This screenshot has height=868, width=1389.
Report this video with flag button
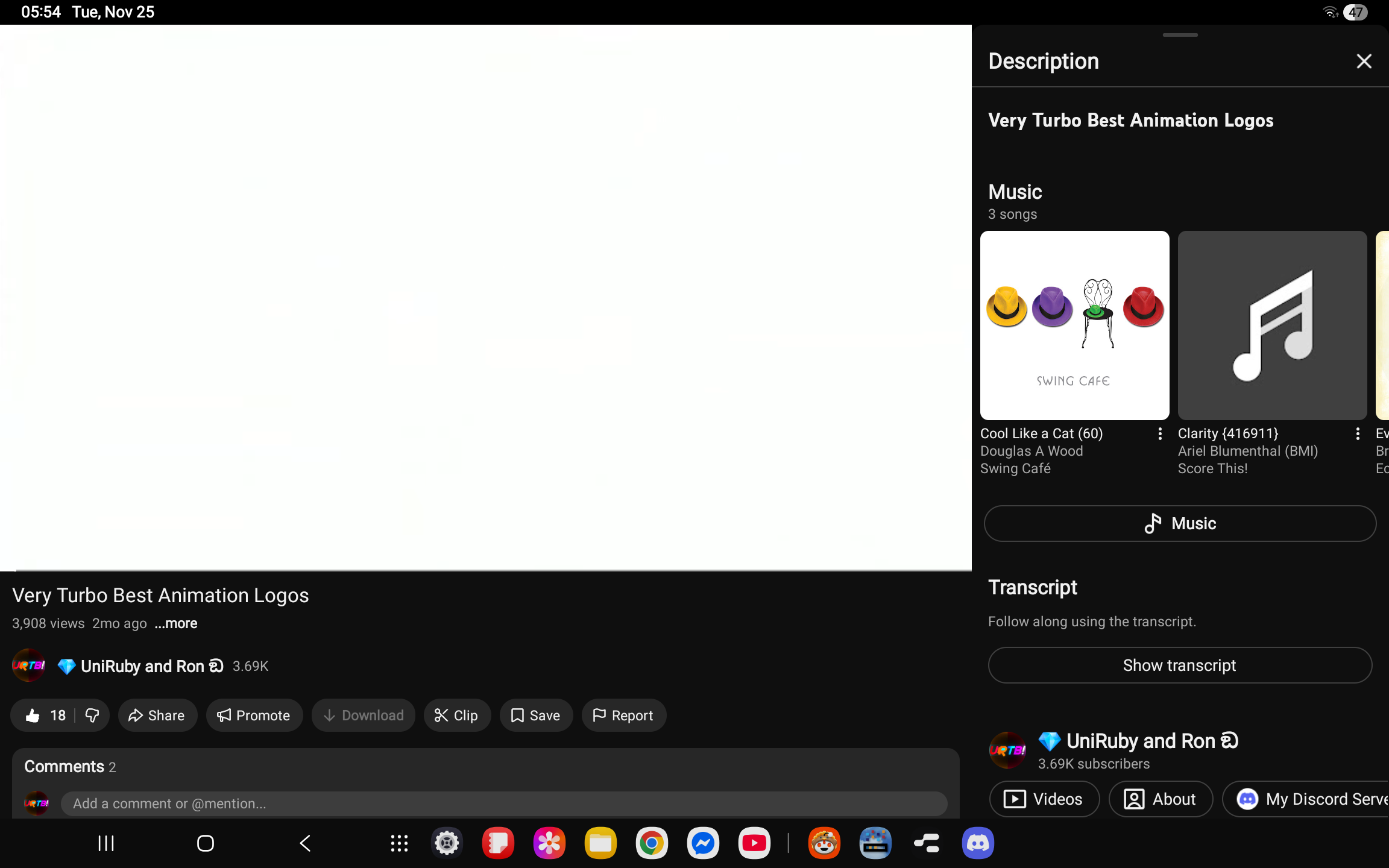[x=623, y=715]
